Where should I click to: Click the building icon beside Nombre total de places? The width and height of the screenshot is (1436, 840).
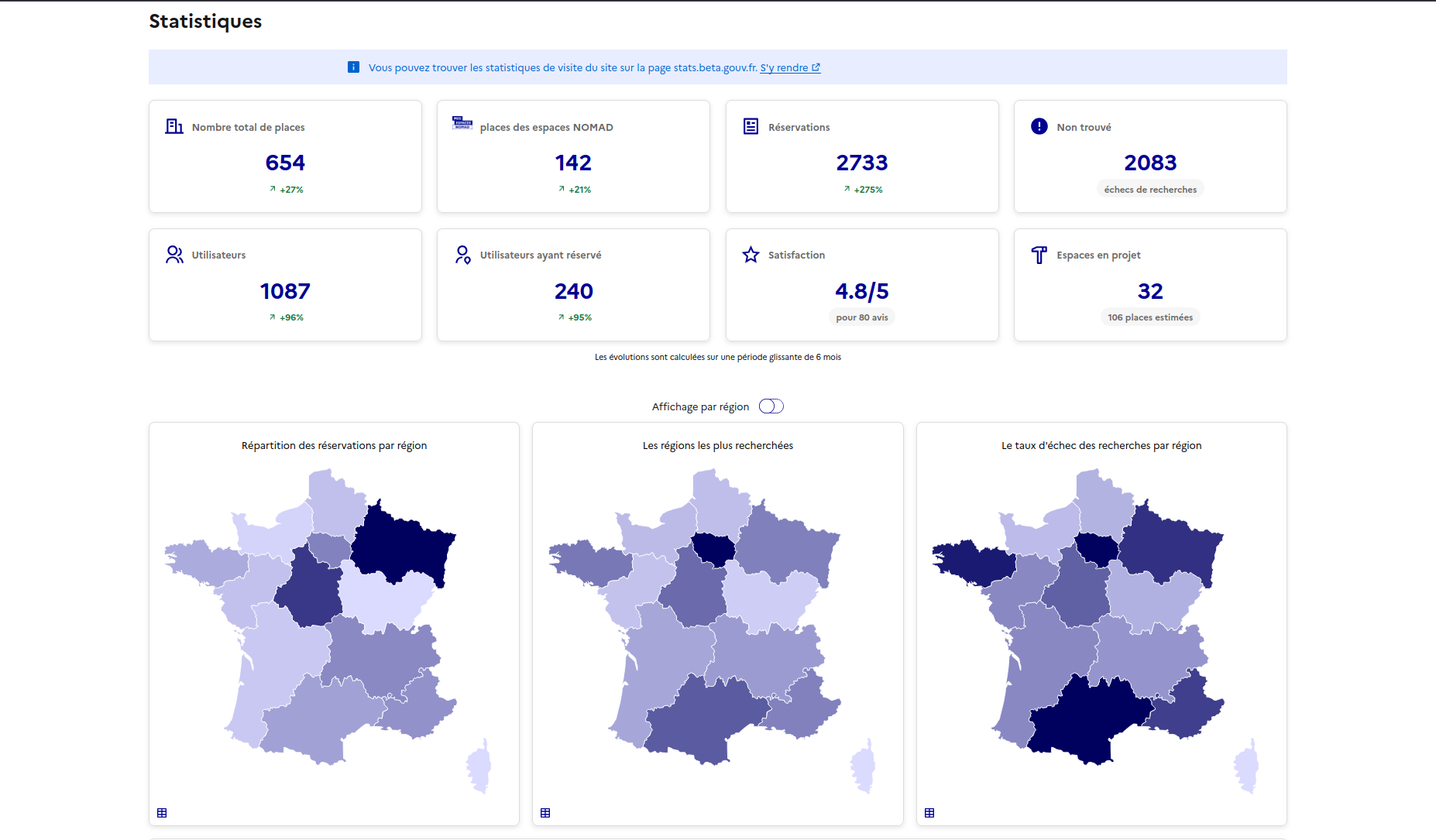(x=174, y=126)
